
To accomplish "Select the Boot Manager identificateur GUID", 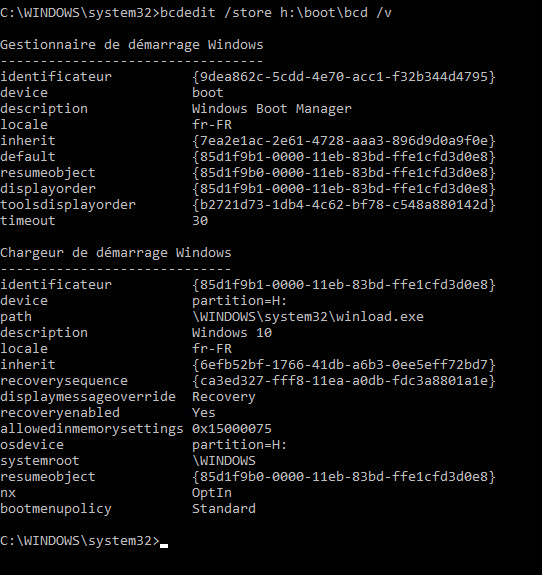I will click(x=344, y=77).
